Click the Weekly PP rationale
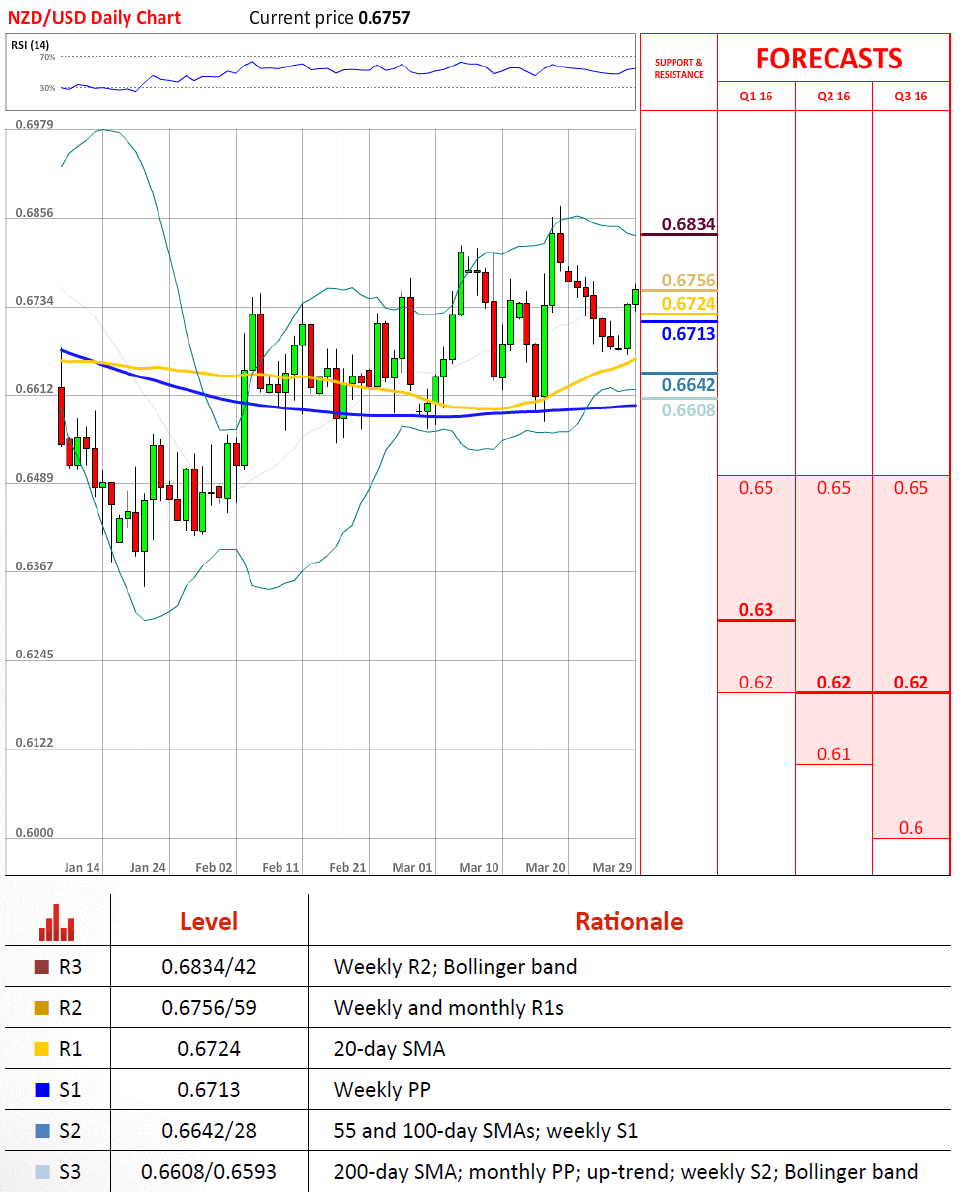 (x=382, y=1090)
